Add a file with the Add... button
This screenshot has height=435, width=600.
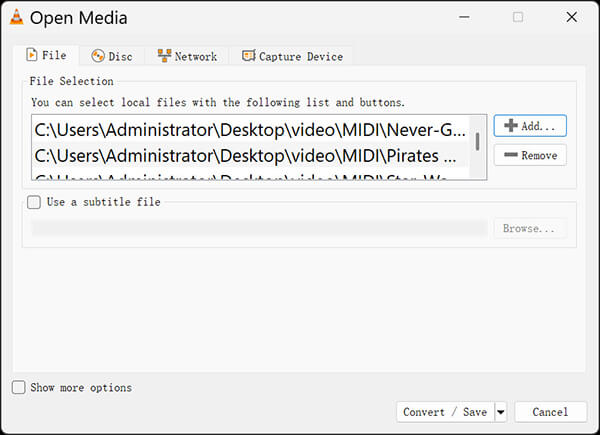[530, 126]
